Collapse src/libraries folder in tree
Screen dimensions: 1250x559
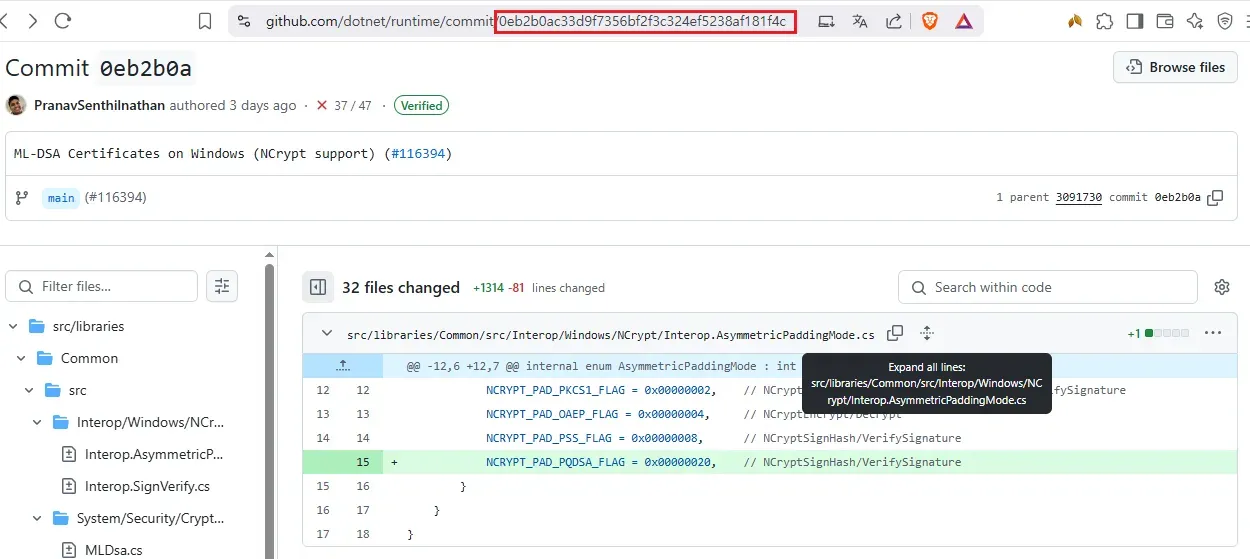[13, 326]
